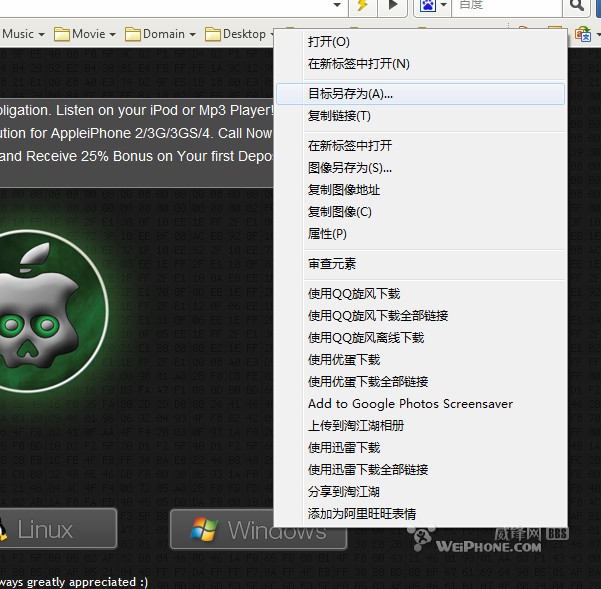Select Add to Google Photos Screensaver

[410, 404]
